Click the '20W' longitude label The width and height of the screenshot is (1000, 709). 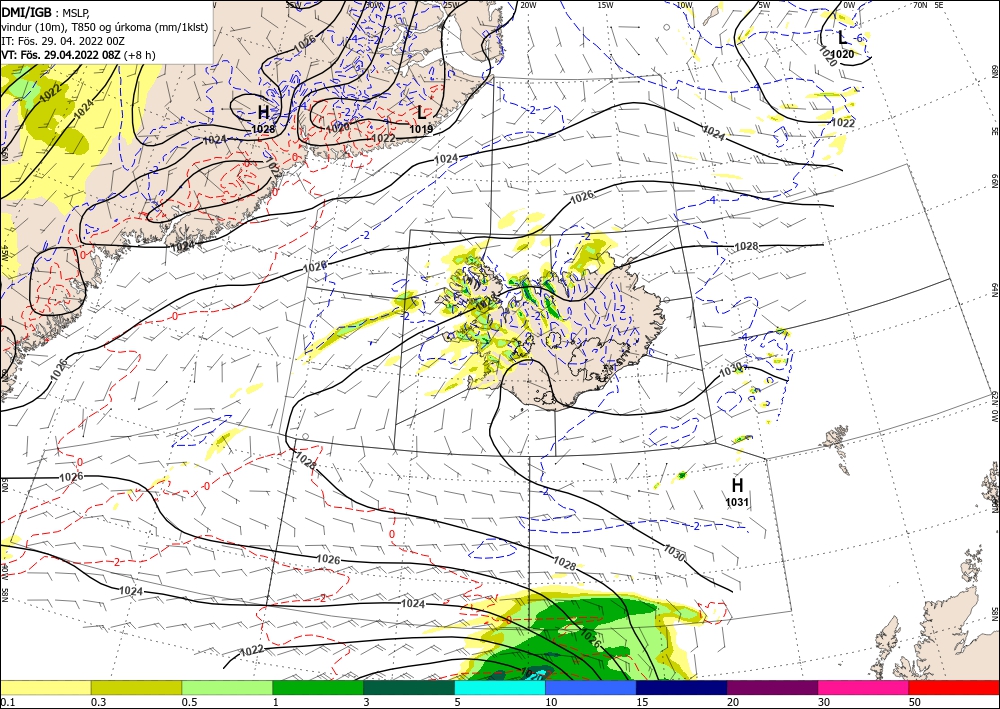coord(527,5)
